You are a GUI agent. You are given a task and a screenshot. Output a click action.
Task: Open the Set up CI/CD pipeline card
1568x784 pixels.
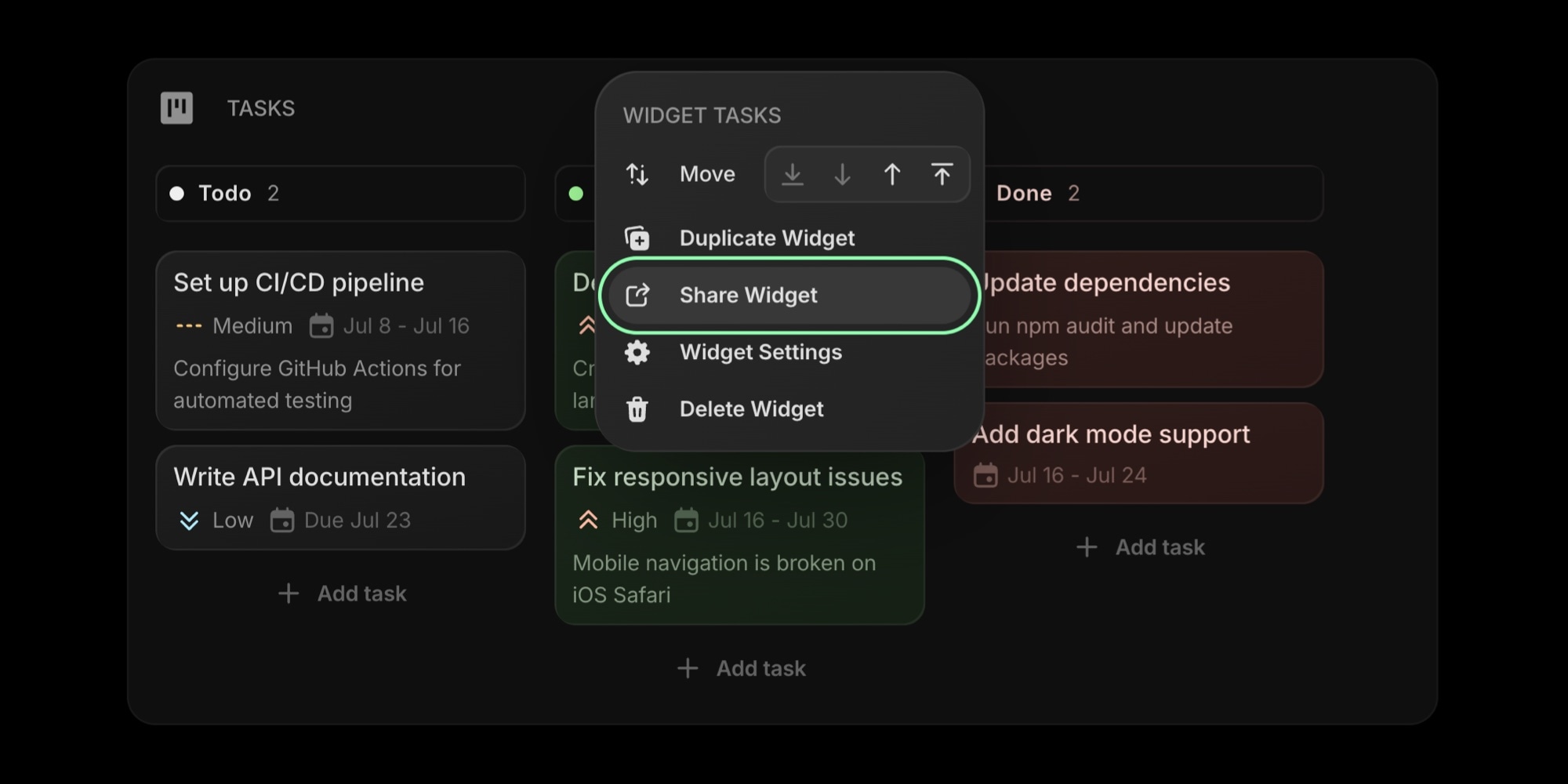click(x=340, y=340)
